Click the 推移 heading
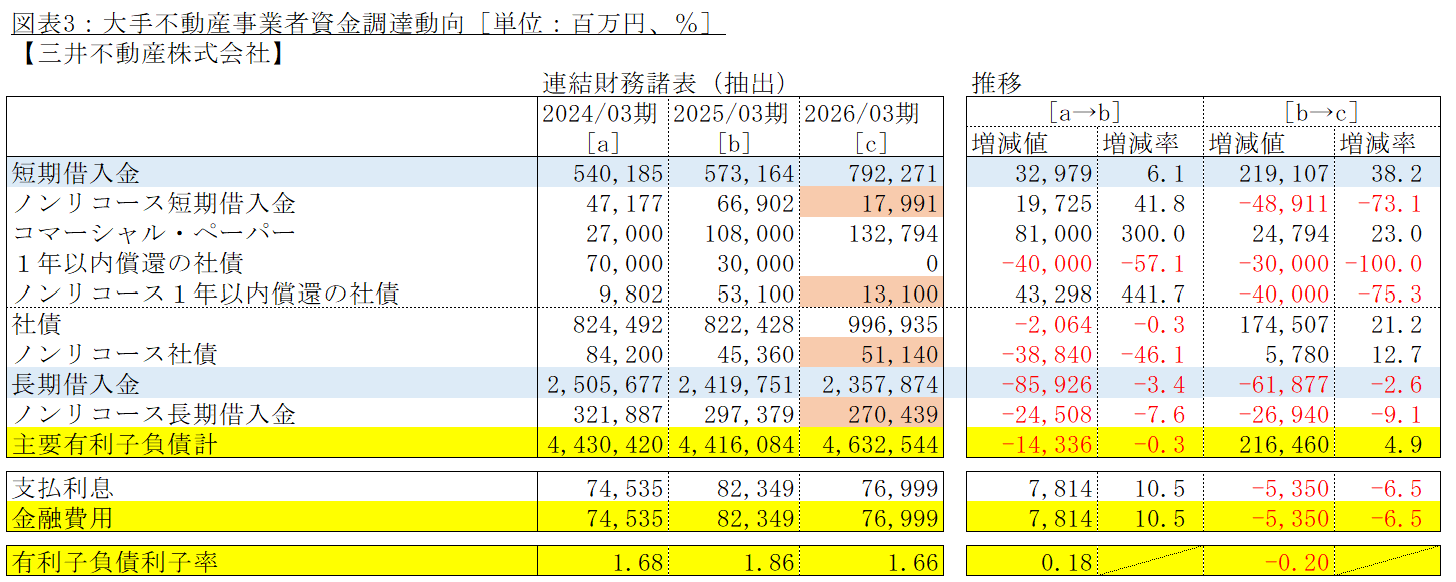Viewport: 1456px width, 582px height. (996, 82)
